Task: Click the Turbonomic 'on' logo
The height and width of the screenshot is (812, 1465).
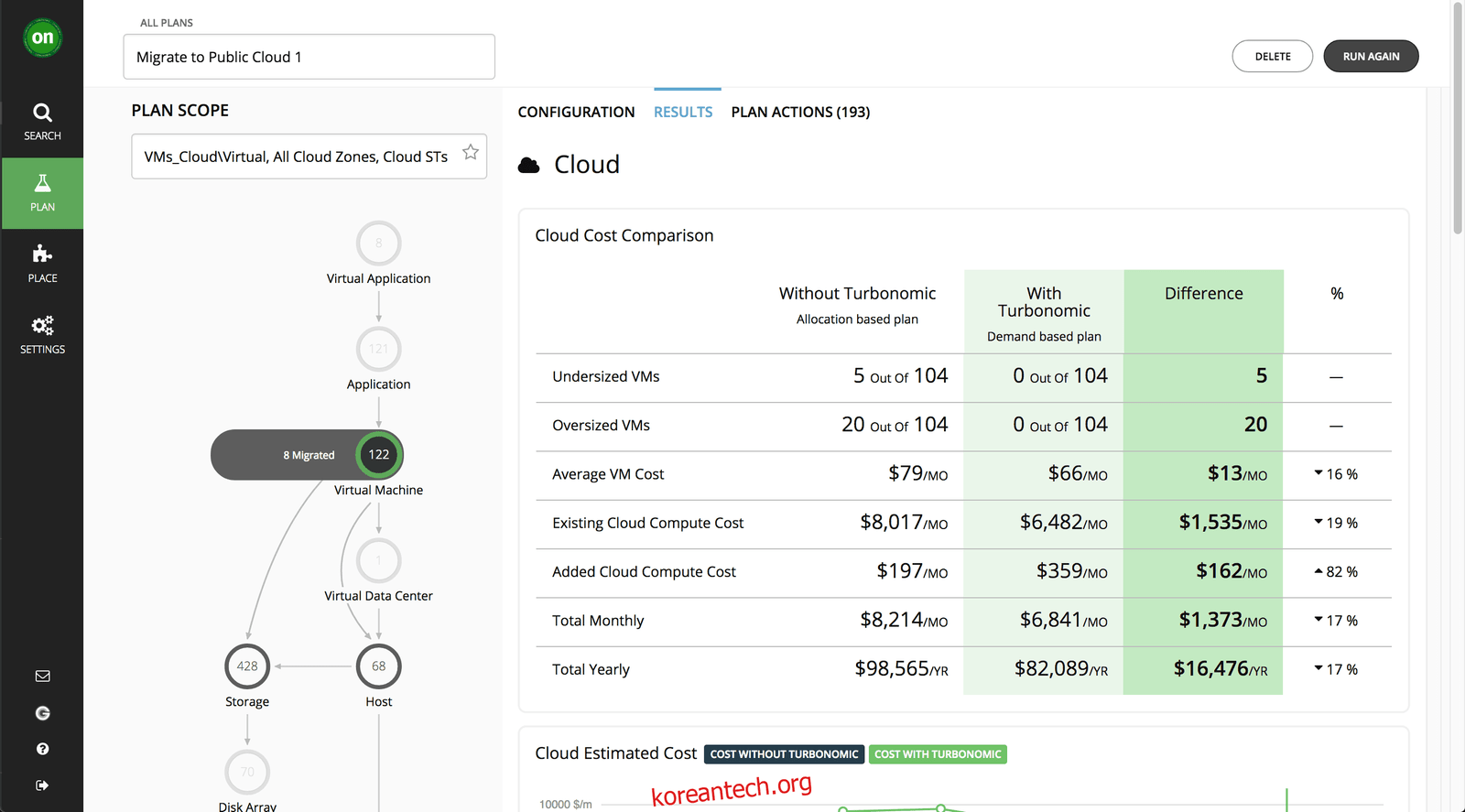Action: coord(42,38)
